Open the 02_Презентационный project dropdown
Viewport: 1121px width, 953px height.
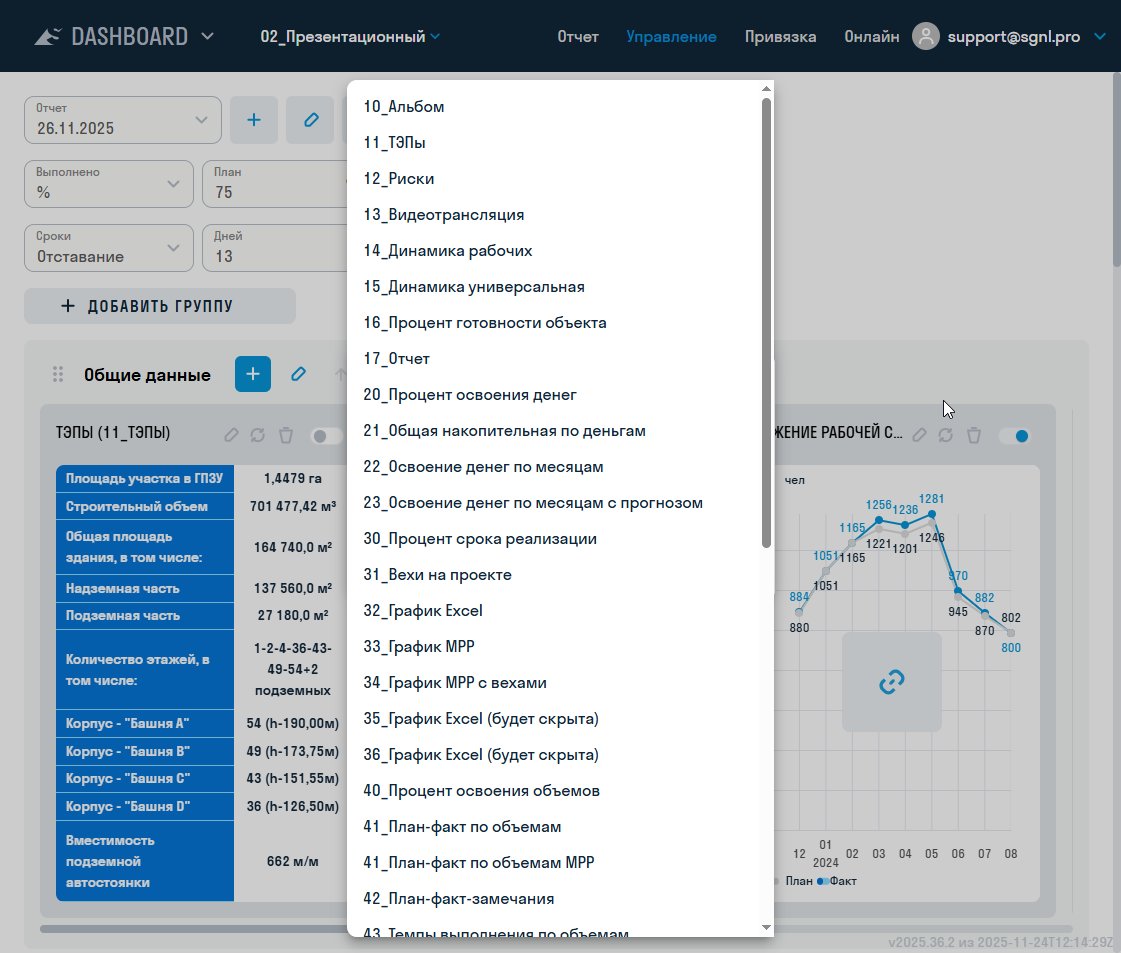click(350, 37)
